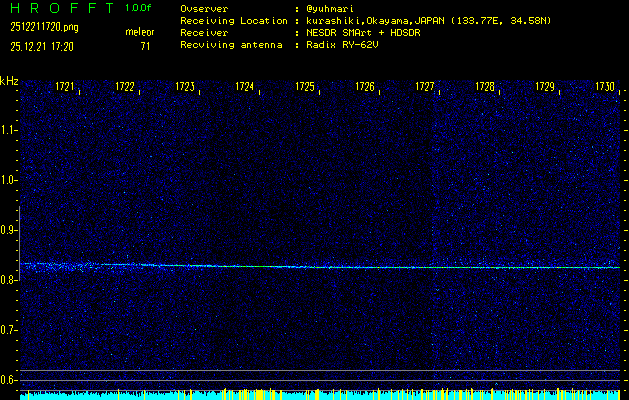This screenshot has height=400, width=629.
Task: Click the 1.0.0f version label
Action: (140, 8)
